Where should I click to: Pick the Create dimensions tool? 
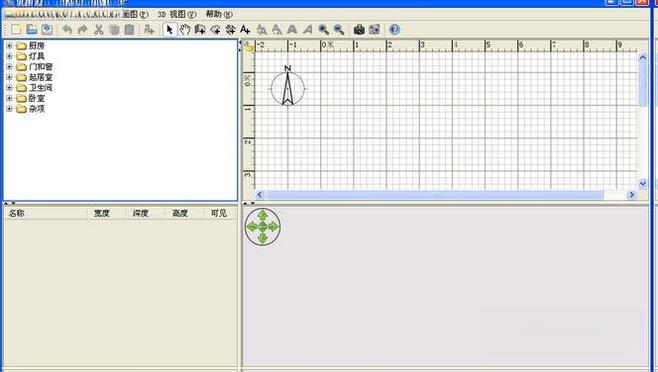(230, 29)
